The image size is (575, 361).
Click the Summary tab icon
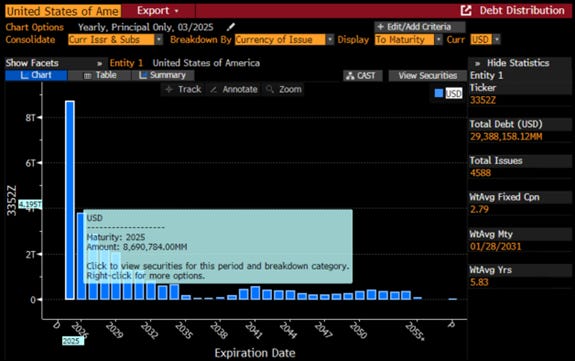click(143, 75)
